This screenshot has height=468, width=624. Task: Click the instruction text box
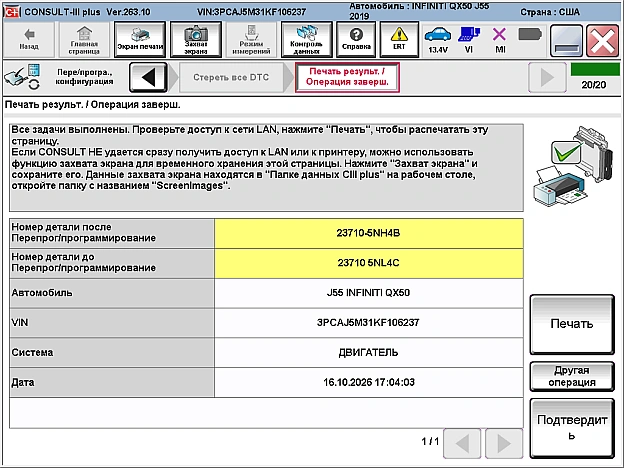(266, 168)
